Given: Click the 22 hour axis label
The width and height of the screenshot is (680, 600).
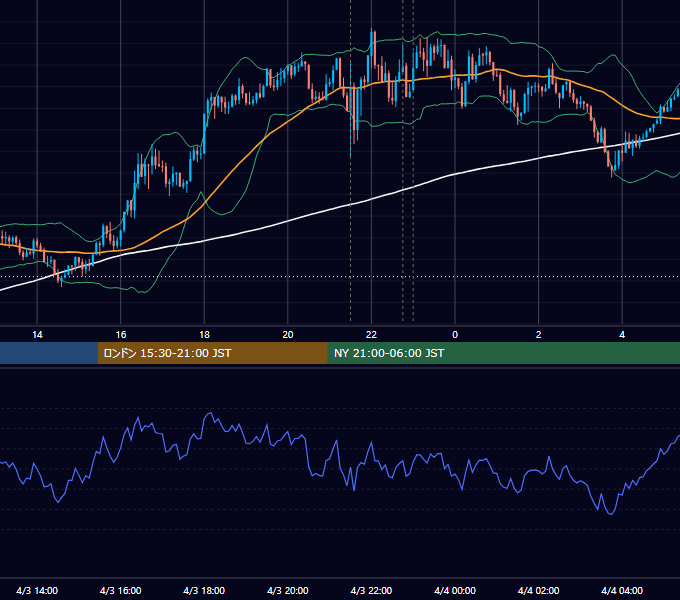Looking at the screenshot, I should click(x=371, y=335).
